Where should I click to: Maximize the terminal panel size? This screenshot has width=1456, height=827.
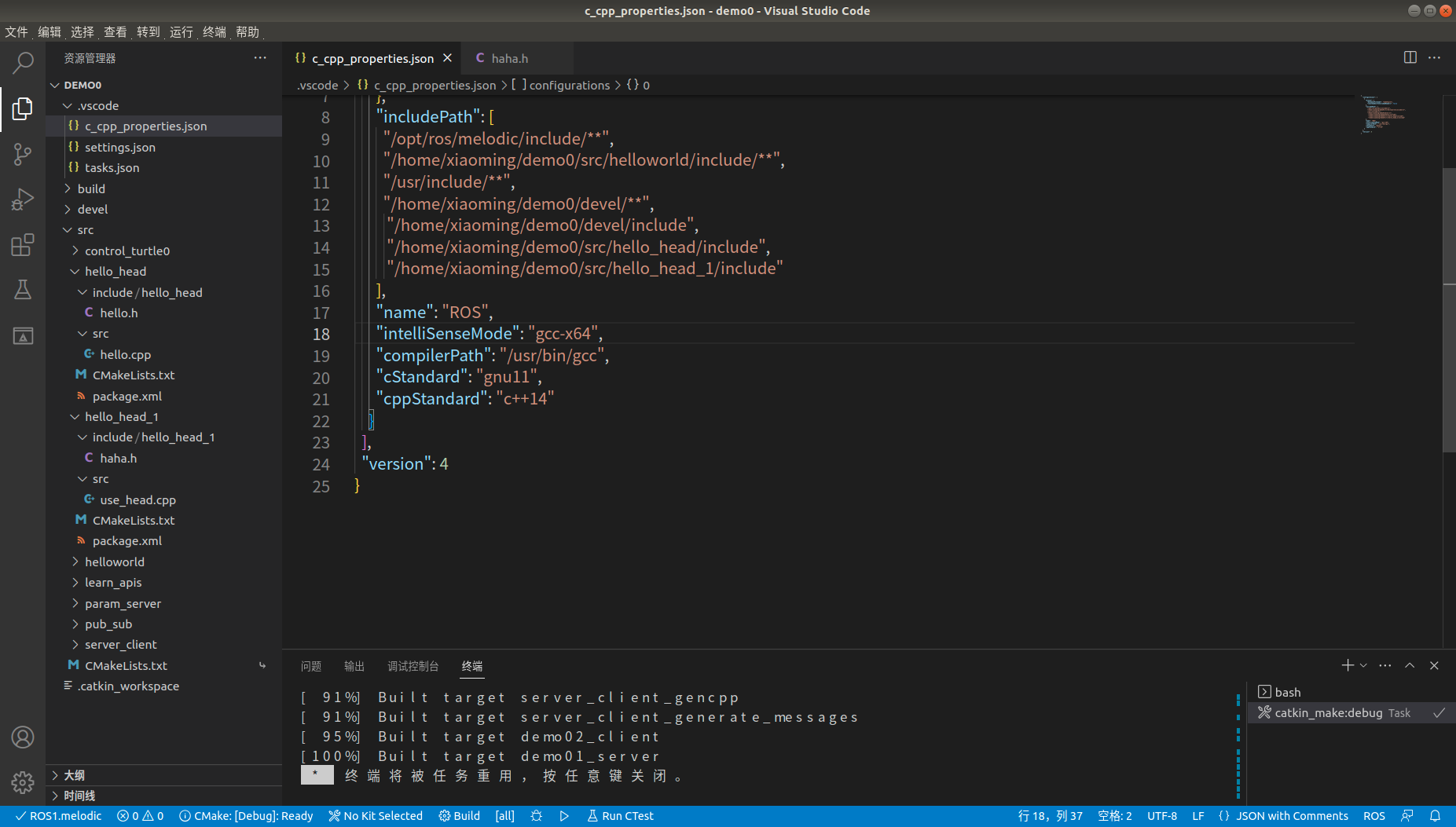(1410, 665)
